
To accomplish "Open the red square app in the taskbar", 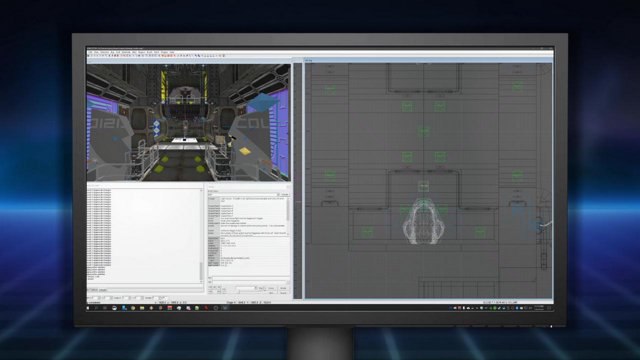I will pyautogui.click(x=169, y=308).
